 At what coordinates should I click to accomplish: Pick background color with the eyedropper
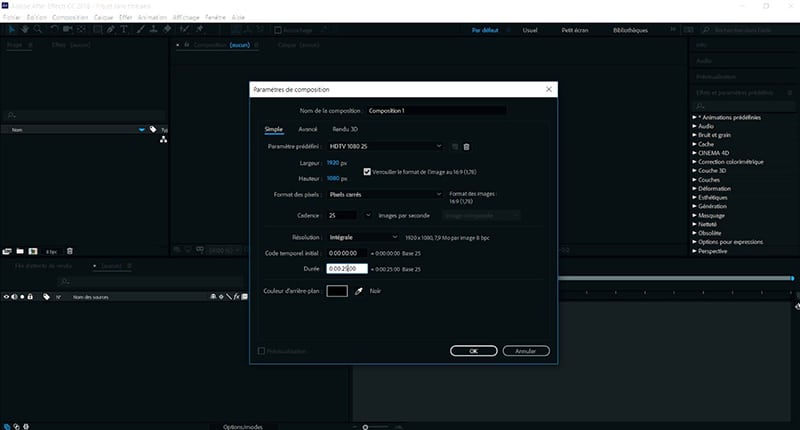(358, 291)
